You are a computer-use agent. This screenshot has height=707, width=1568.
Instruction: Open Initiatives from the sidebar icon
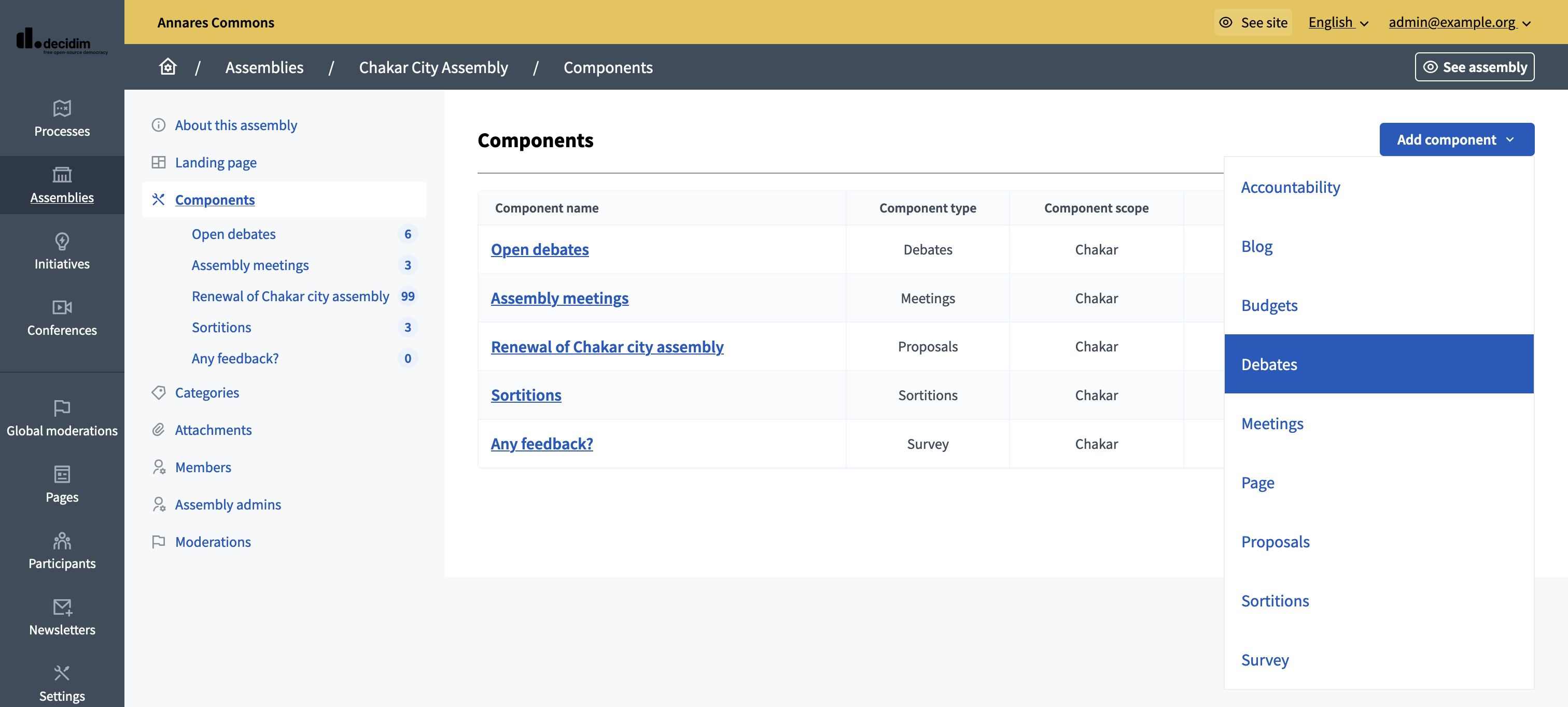(62, 241)
